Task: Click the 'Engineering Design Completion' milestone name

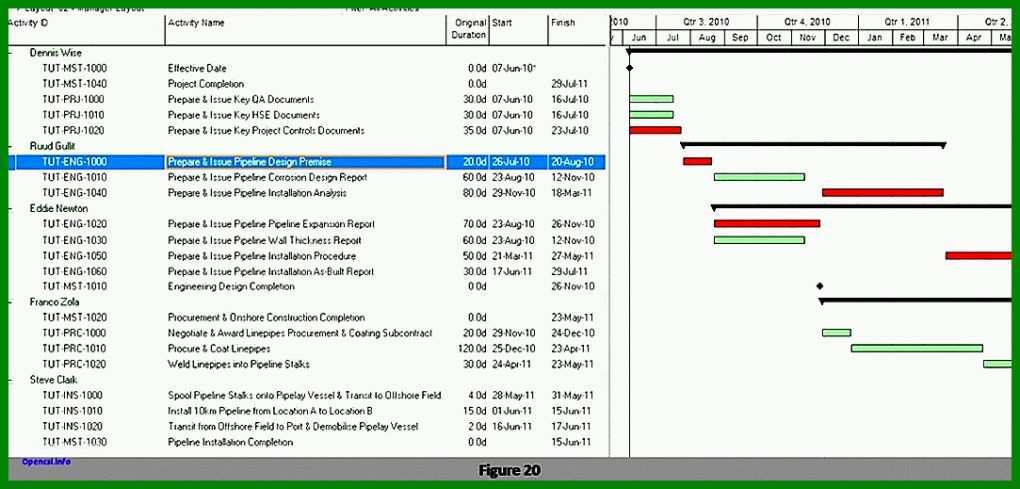Action: click(x=231, y=287)
